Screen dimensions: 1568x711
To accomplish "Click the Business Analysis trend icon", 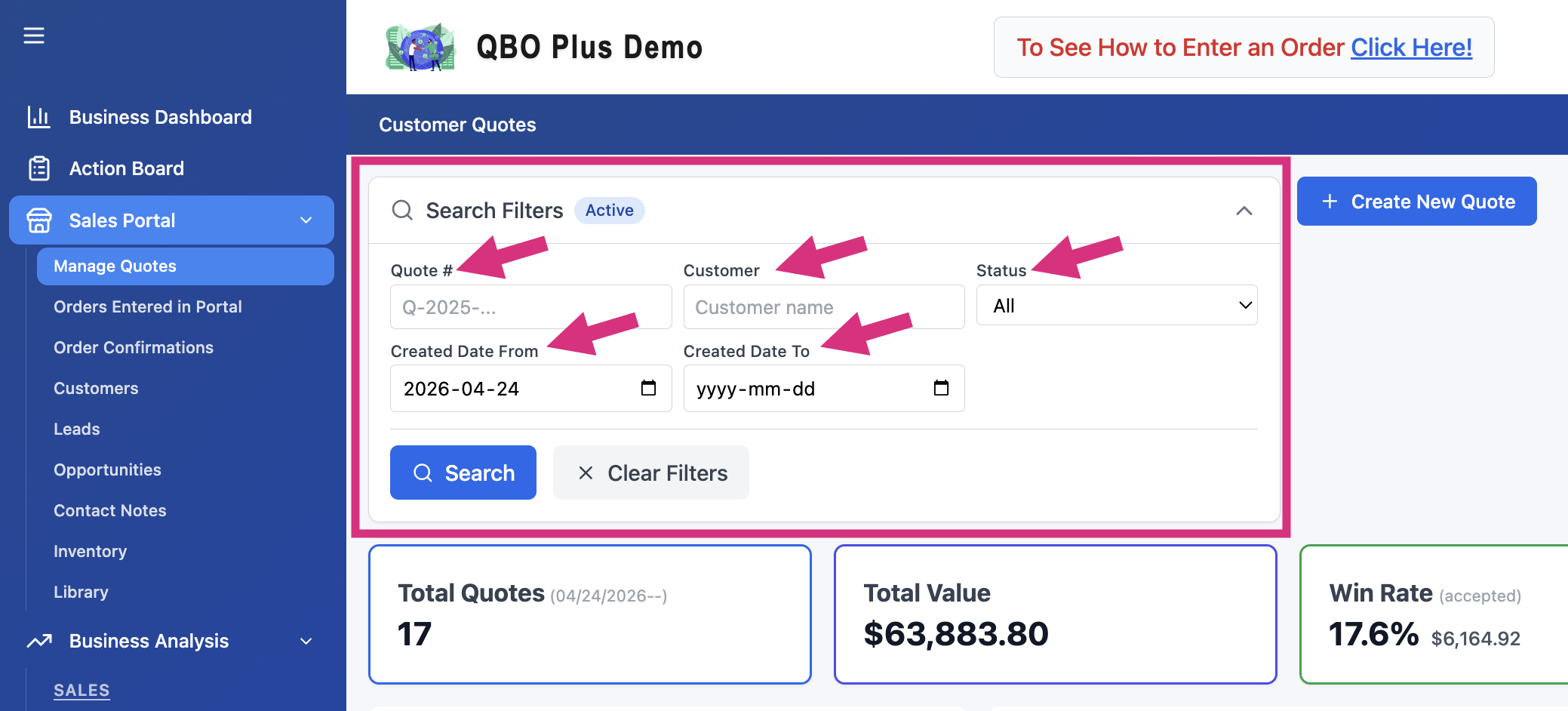I will tap(39, 641).
